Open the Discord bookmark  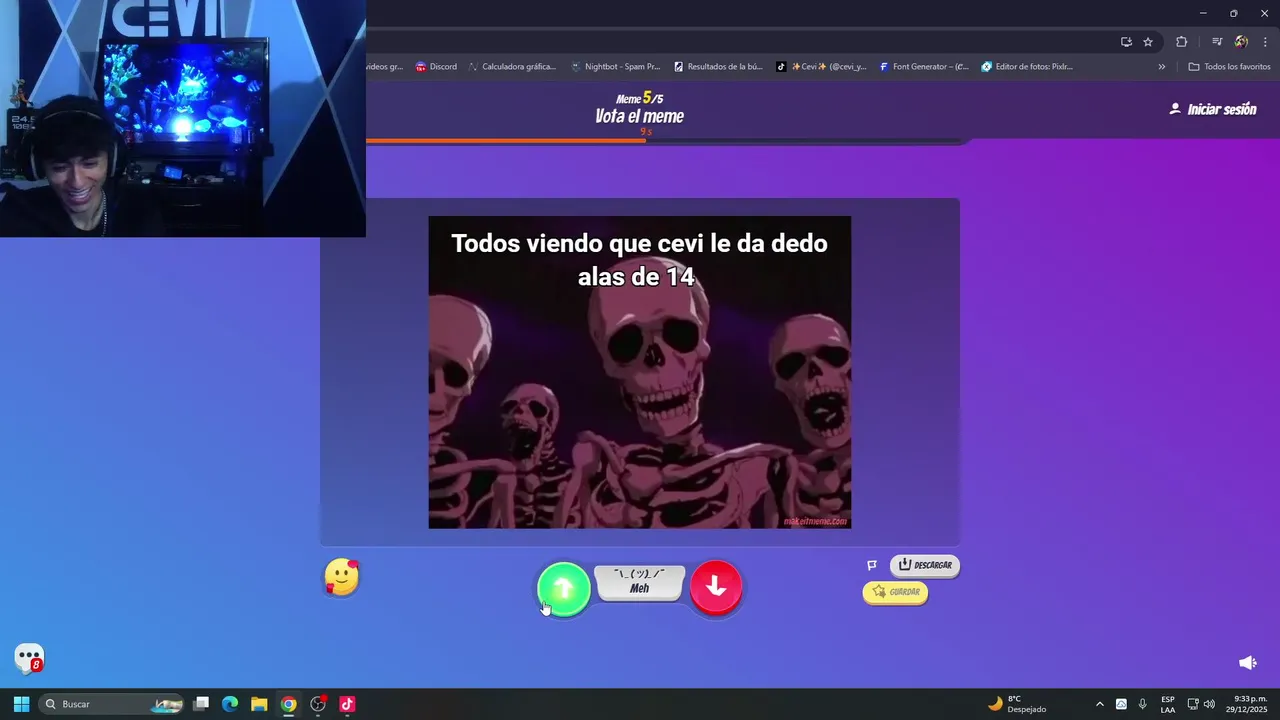(436, 67)
